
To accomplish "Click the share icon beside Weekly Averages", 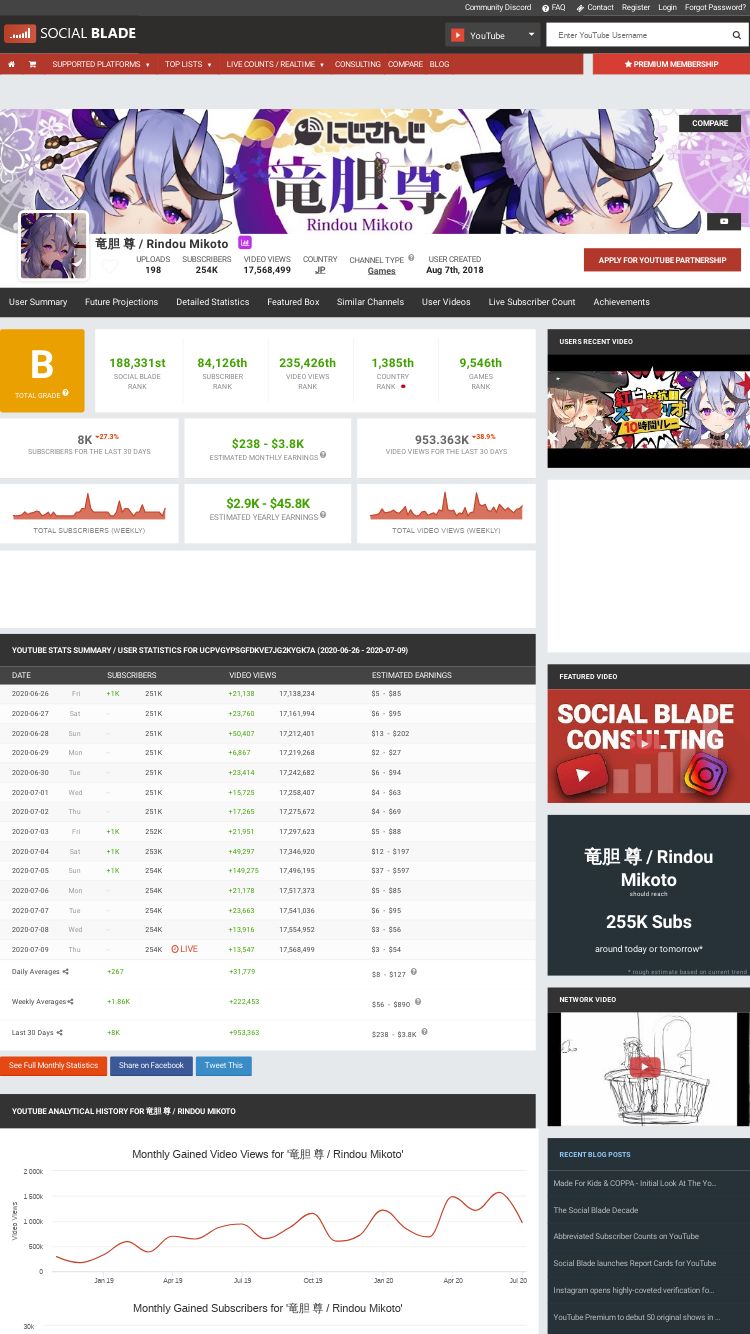I will pyautogui.click(x=70, y=1001).
